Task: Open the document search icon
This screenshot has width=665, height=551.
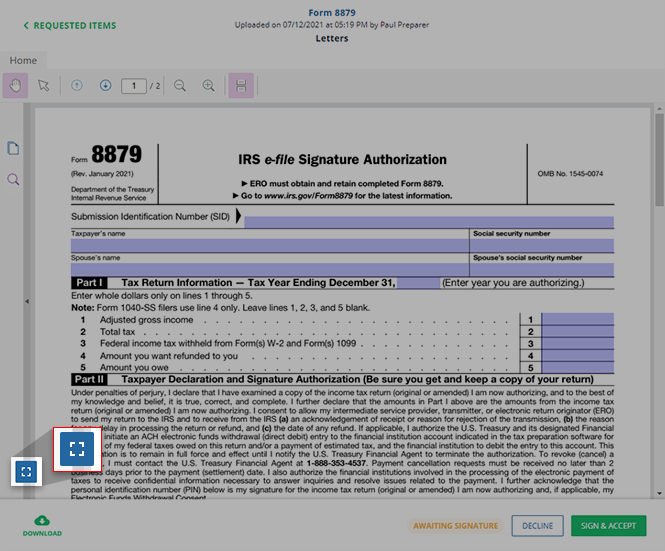Action: pos(13,179)
